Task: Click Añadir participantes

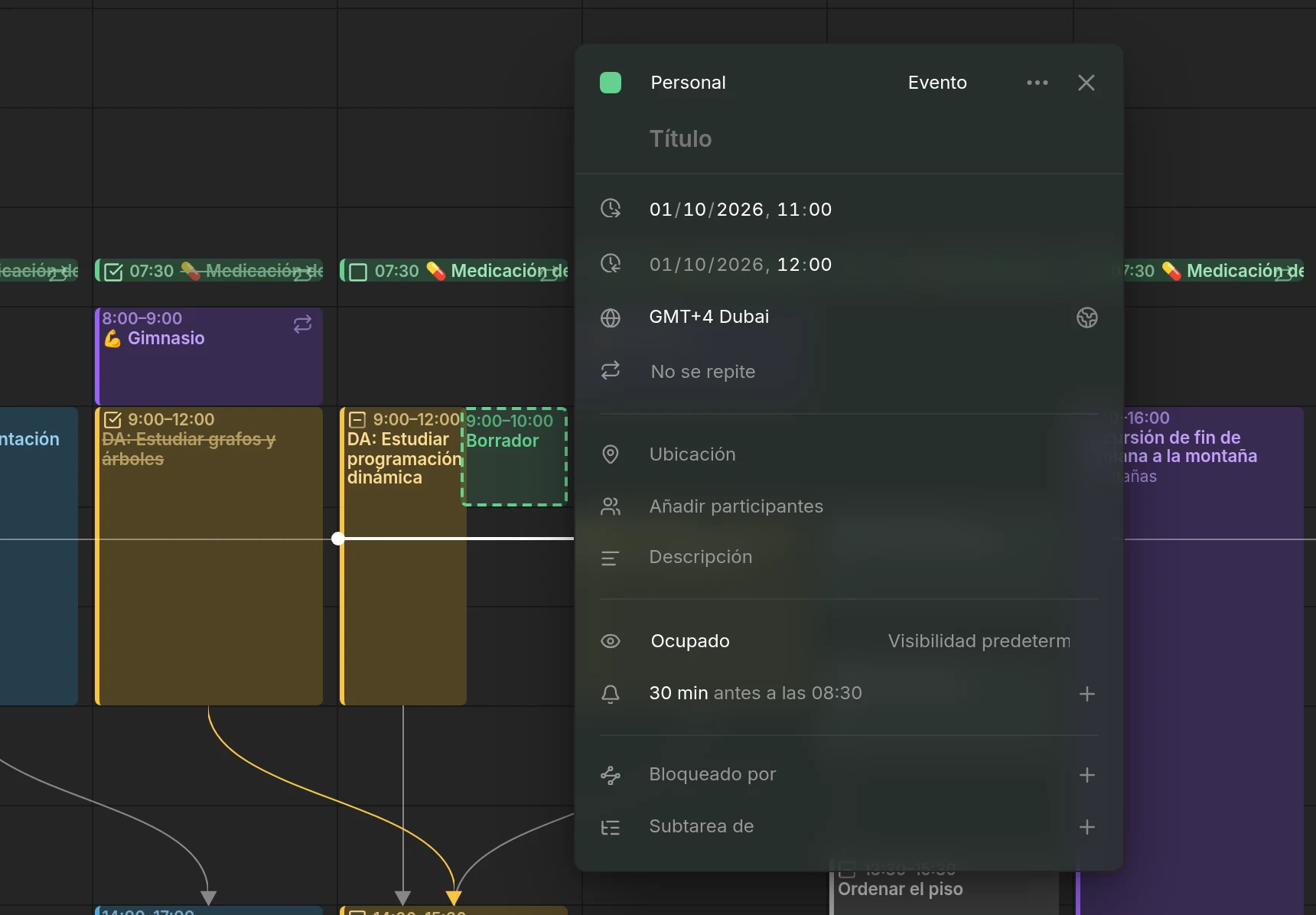Action: click(x=736, y=506)
